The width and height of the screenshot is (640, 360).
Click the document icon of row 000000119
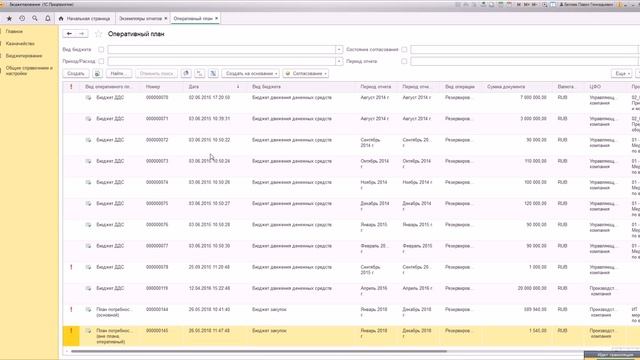(88, 288)
